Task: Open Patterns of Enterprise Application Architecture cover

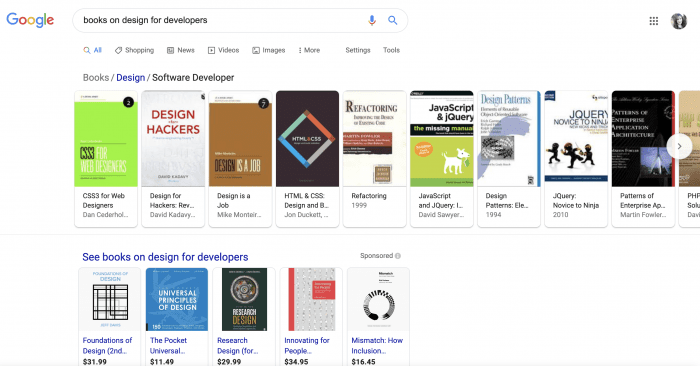Action: pyautogui.click(x=643, y=139)
